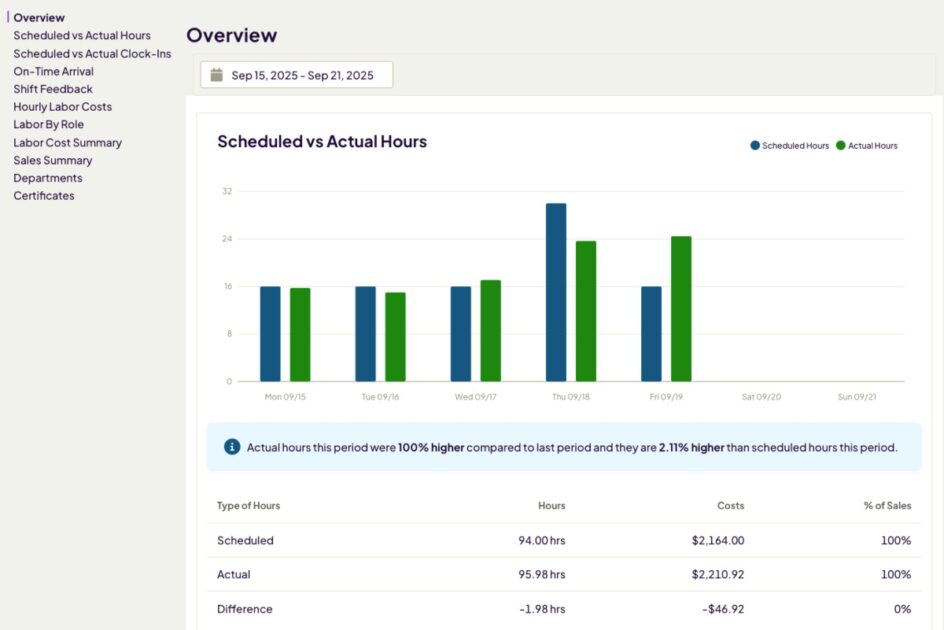
Task: Open Certificates from the sidebar
Action: pyautogui.click(x=44, y=196)
